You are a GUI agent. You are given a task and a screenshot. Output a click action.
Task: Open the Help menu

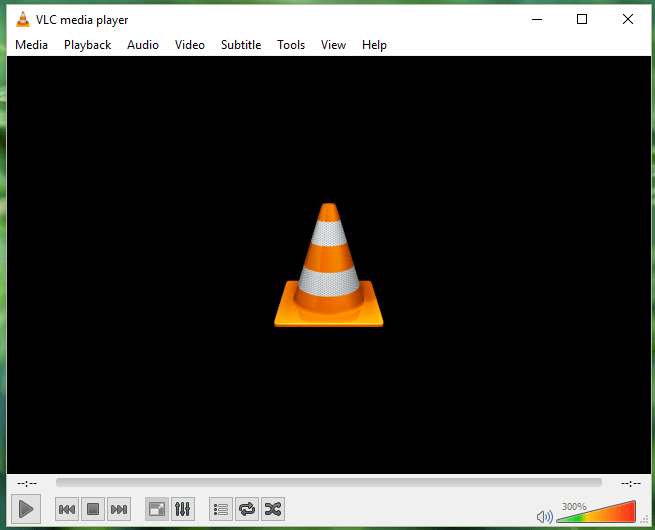pos(374,45)
